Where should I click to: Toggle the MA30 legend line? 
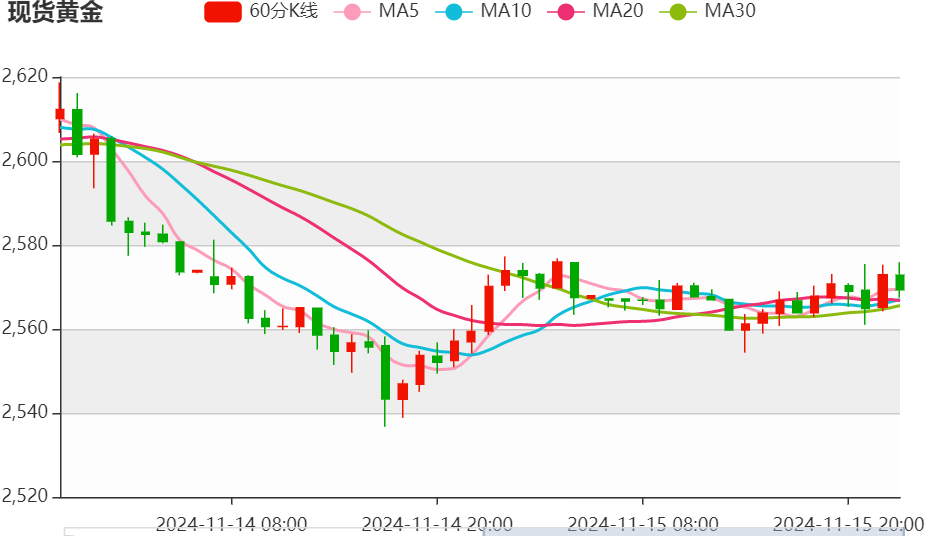point(707,11)
